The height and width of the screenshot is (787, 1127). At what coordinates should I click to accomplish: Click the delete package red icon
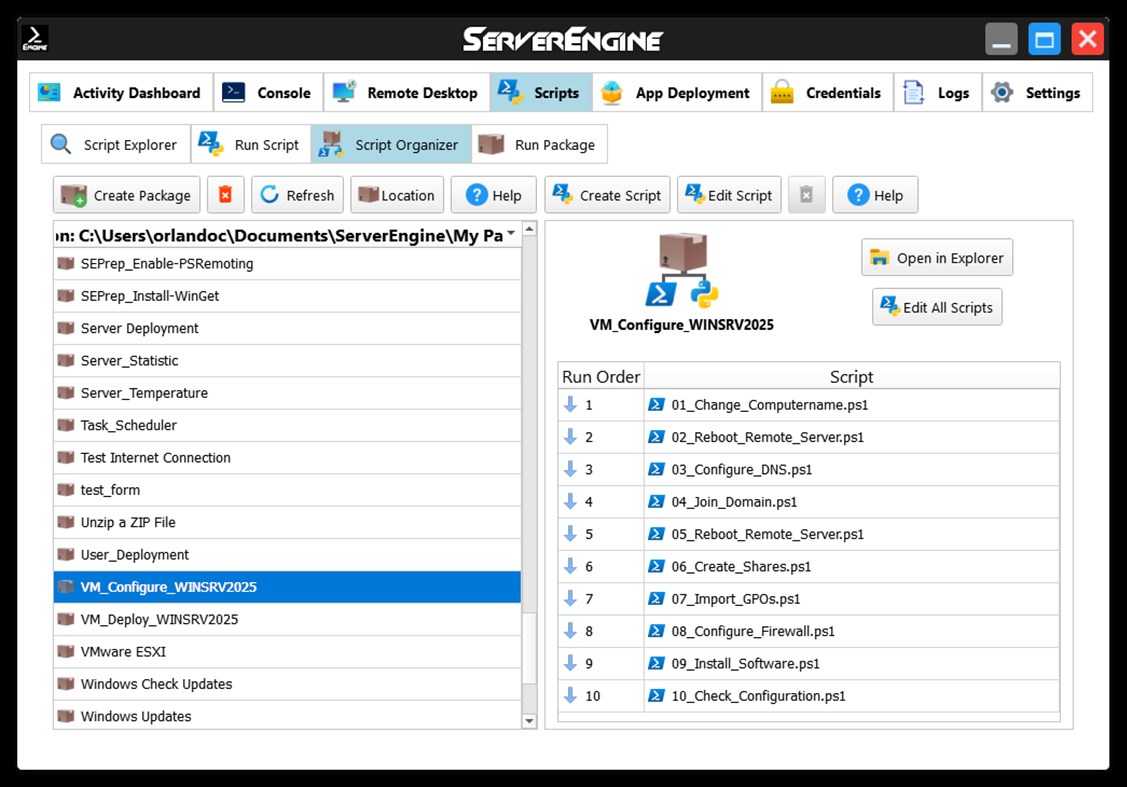pos(225,194)
